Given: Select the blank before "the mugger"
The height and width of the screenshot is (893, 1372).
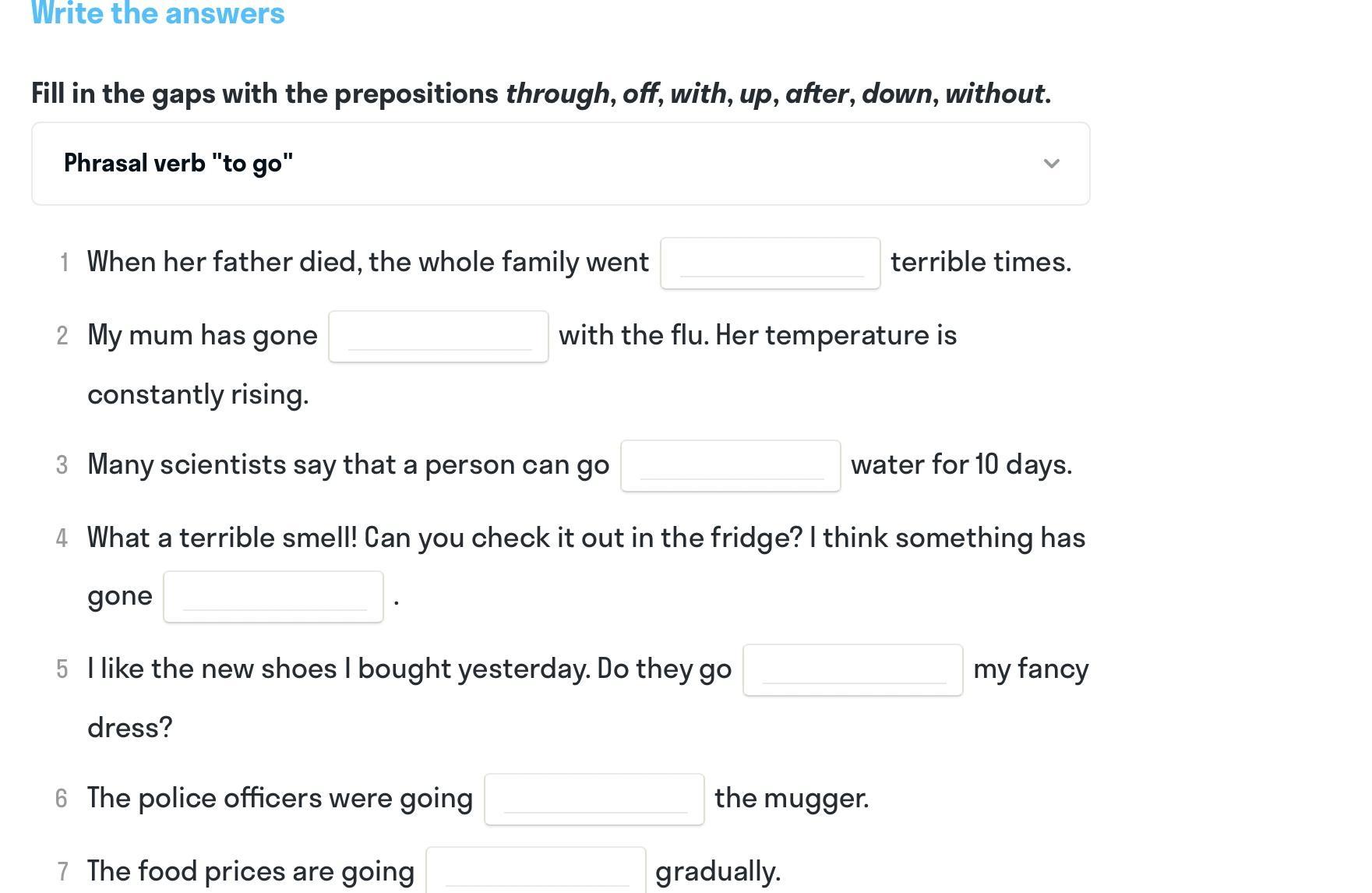Looking at the screenshot, I should click(594, 799).
